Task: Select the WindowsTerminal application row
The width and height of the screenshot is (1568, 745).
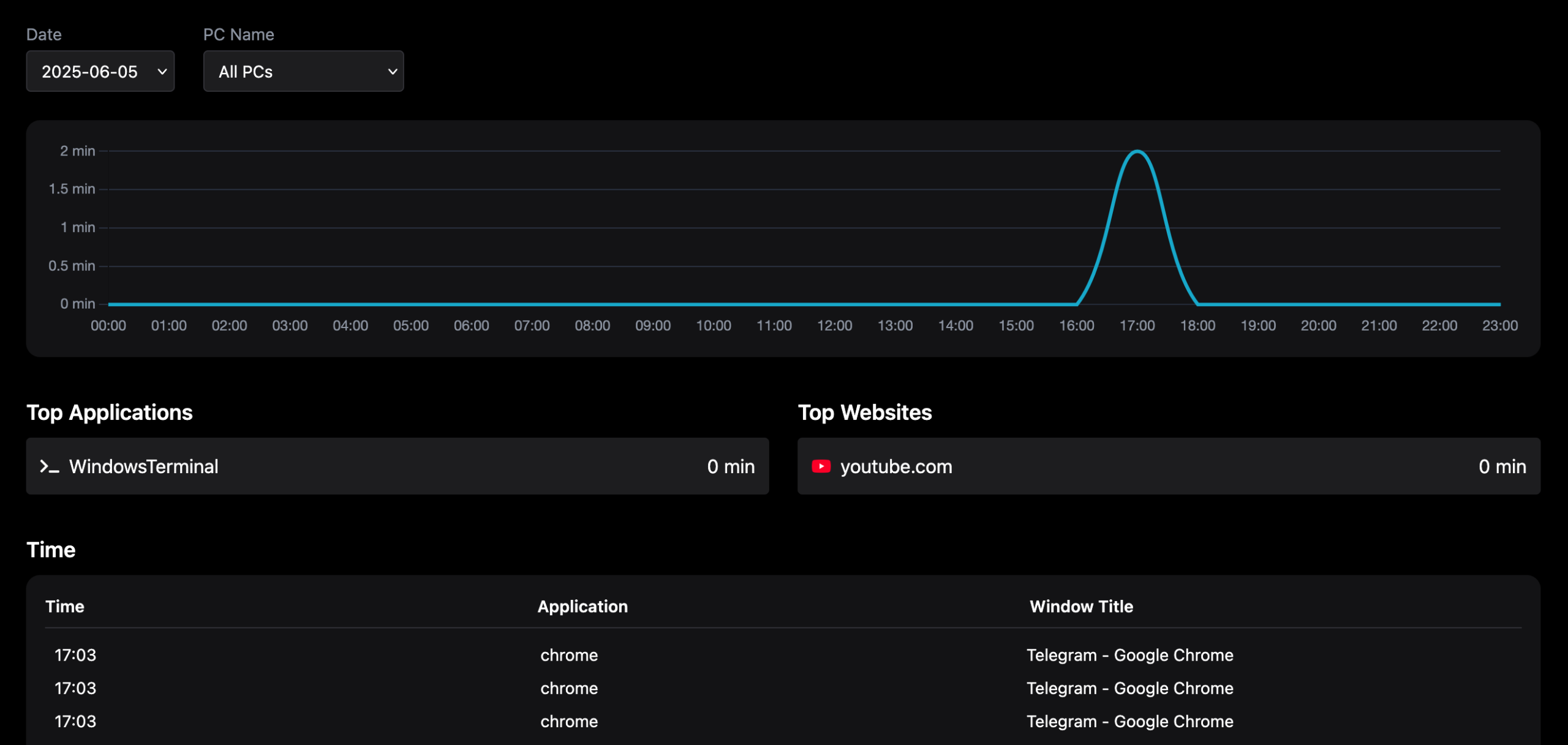Action: 397,466
